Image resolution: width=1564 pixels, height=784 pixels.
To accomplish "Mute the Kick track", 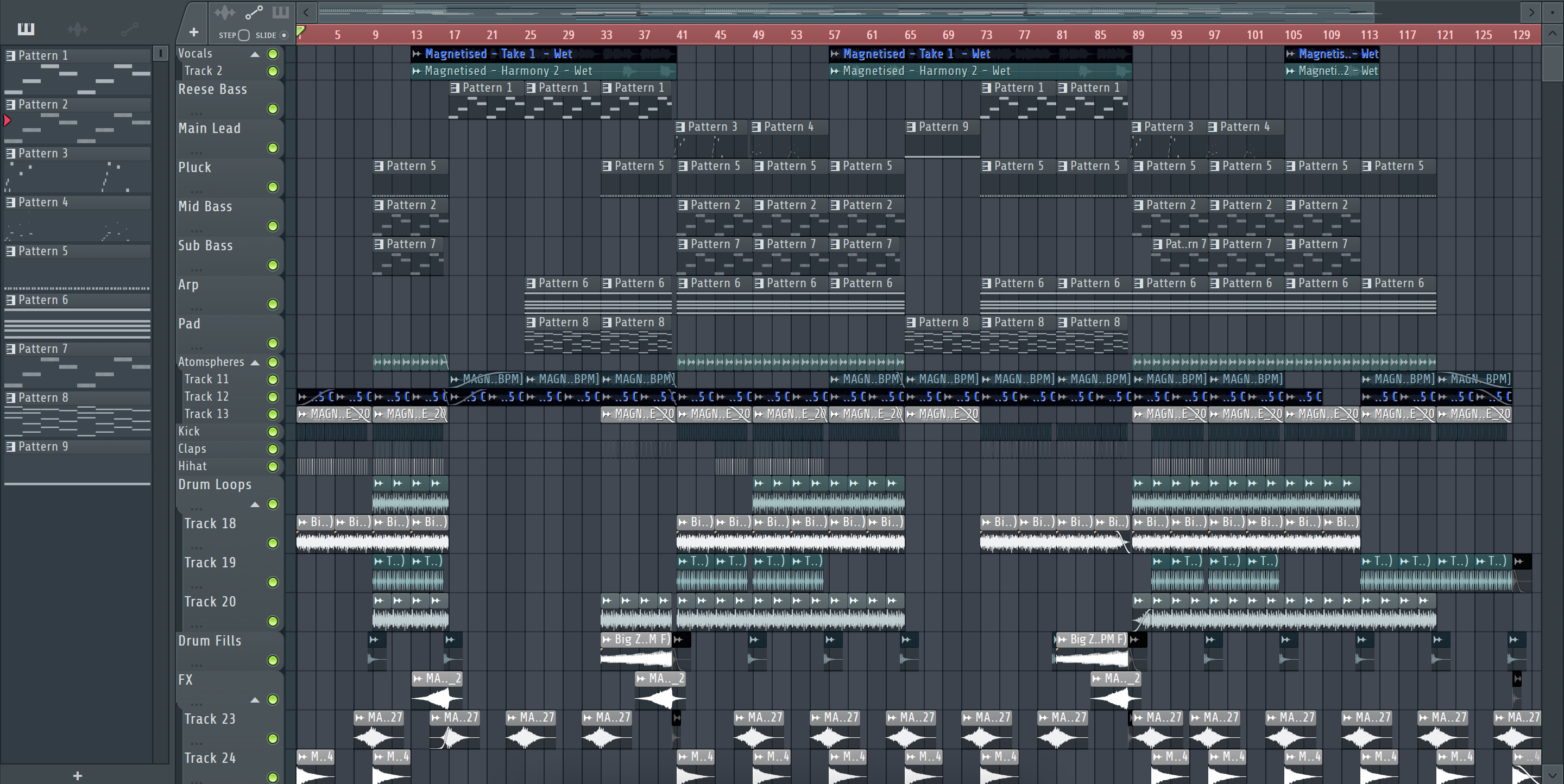I will click(273, 432).
